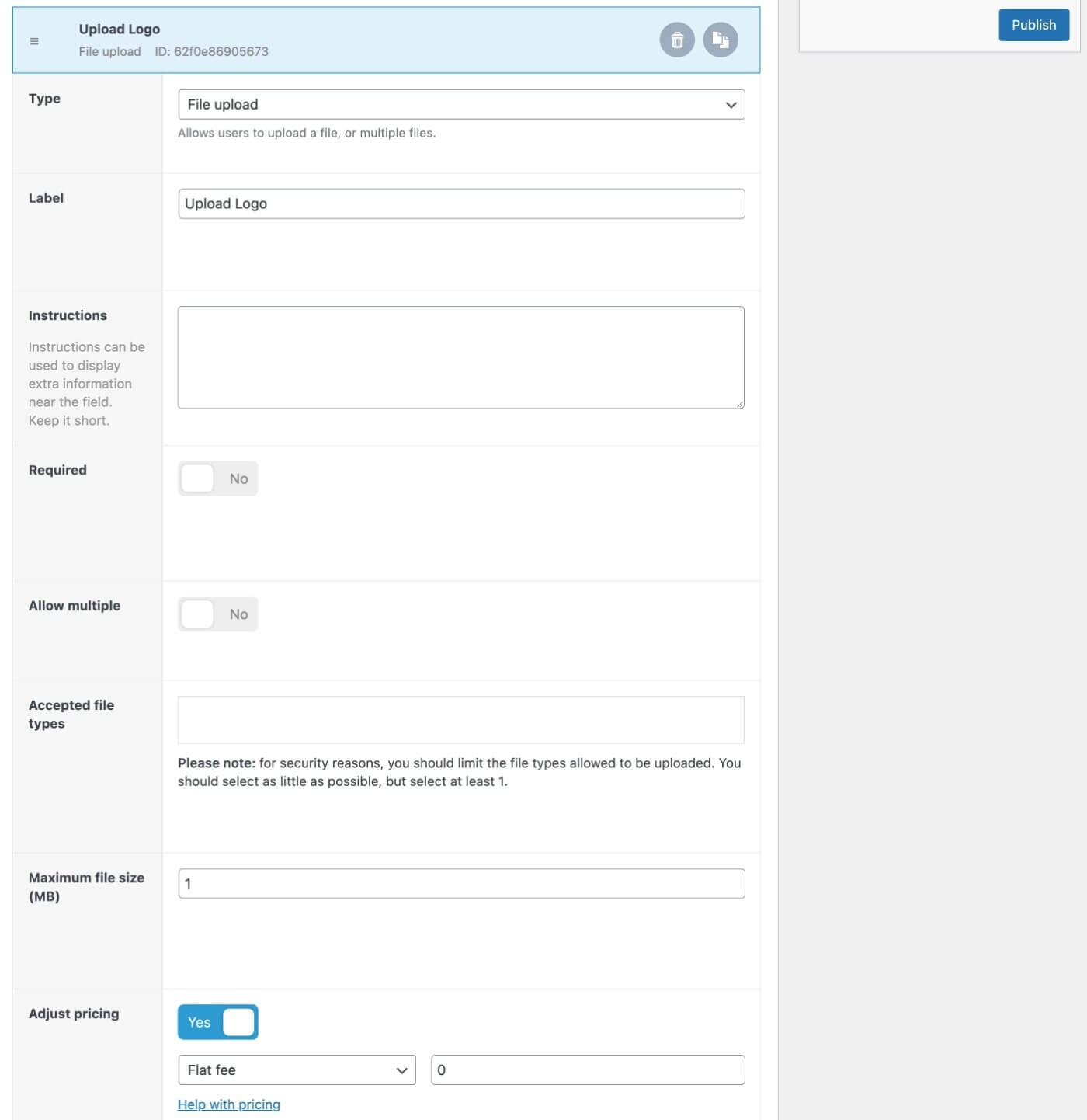Click the 'Allow multiple' label
This screenshot has width=1087, height=1120.
click(x=75, y=606)
